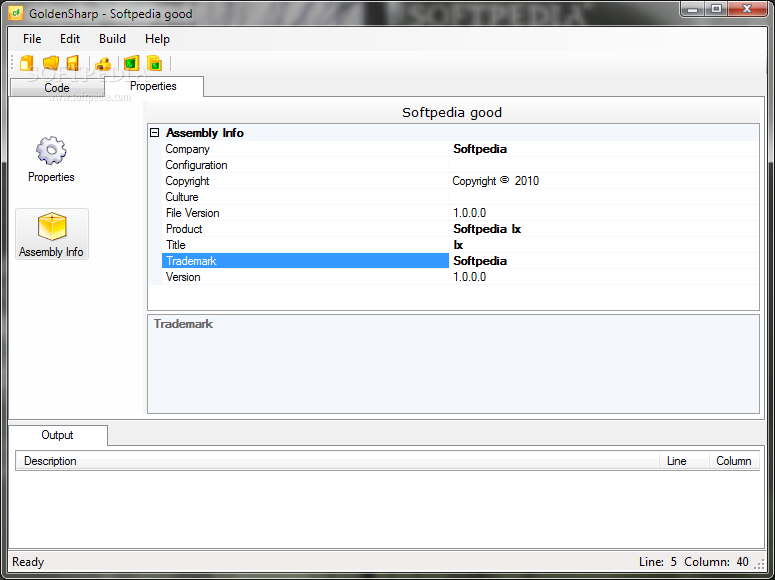Open the Edit menu
The height and width of the screenshot is (580, 775).
click(70, 39)
